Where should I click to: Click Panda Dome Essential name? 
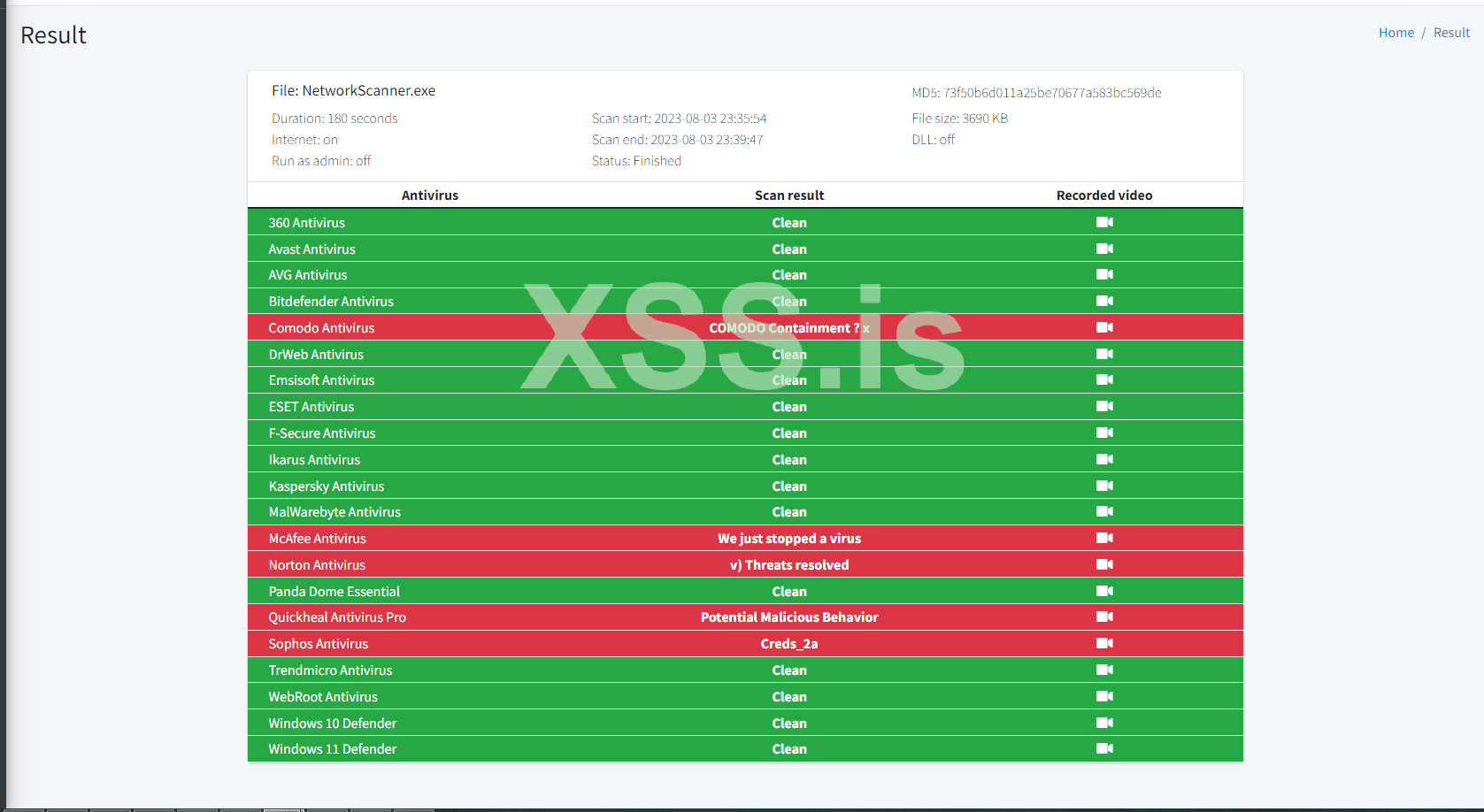(x=334, y=592)
